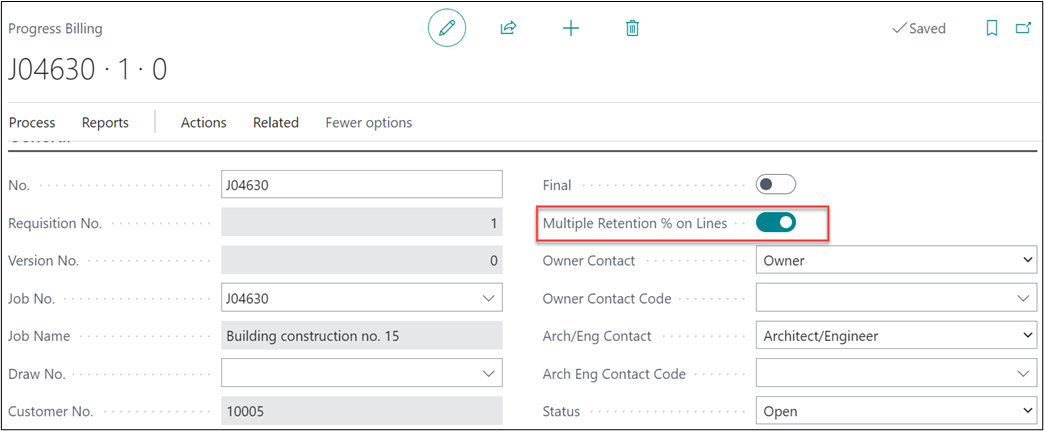Click the pencil edit icon
The width and height of the screenshot is (1044, 431).
pos(446,28)
